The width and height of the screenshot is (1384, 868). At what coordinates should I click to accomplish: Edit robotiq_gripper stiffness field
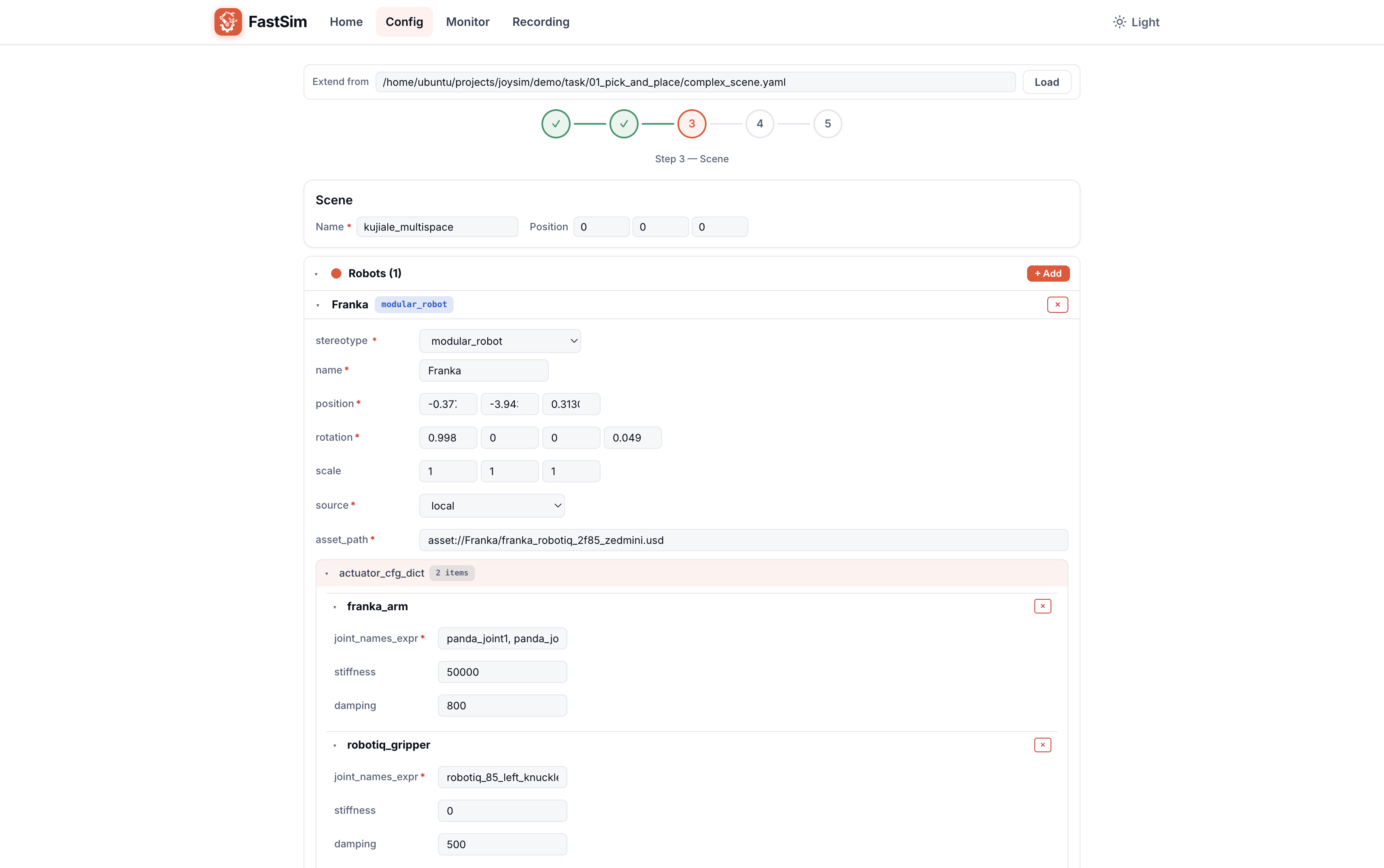point(502,811)
